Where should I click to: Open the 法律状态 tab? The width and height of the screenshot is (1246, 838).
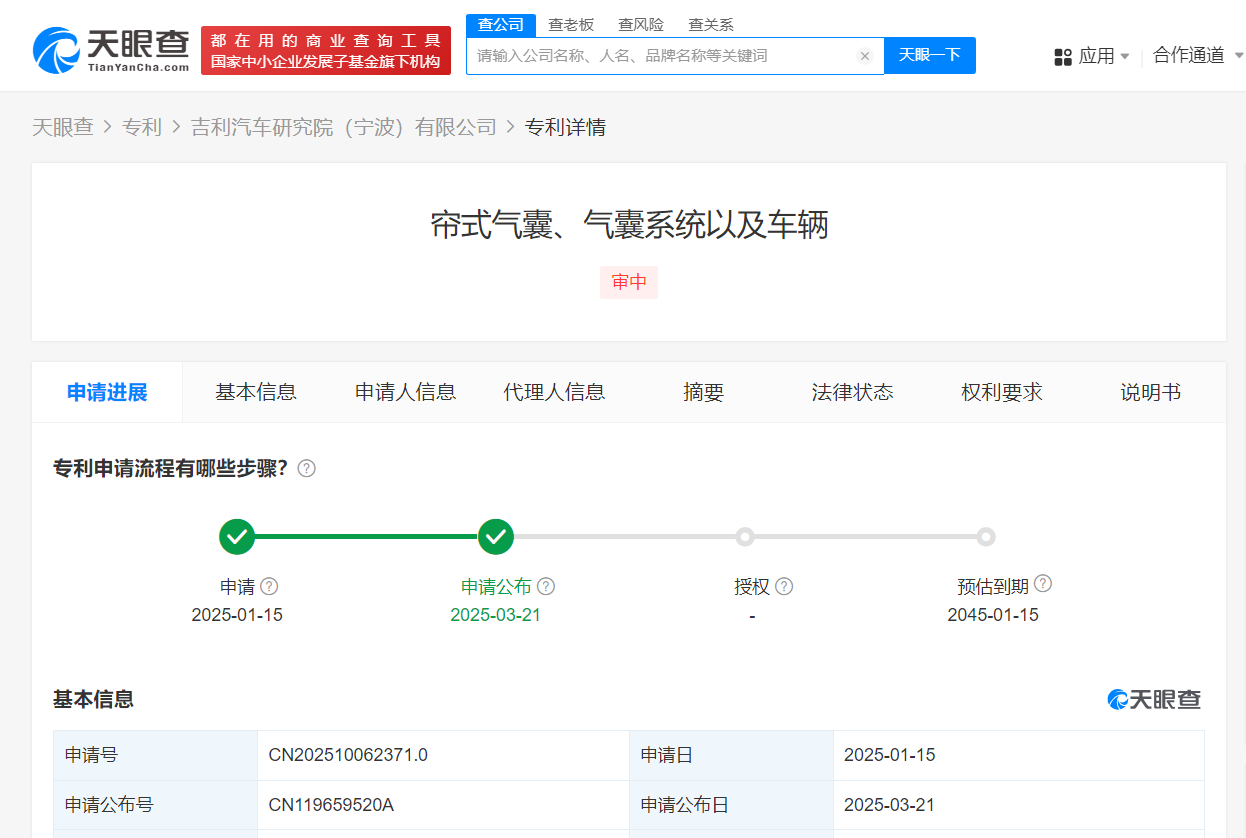tap(852, 393)
